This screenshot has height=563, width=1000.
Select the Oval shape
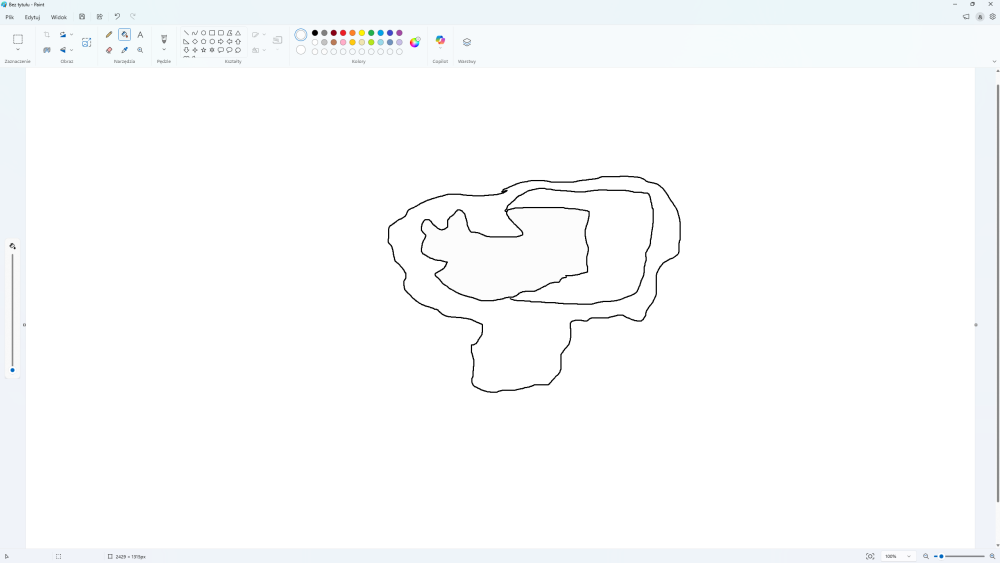click(x=203, y=33)
